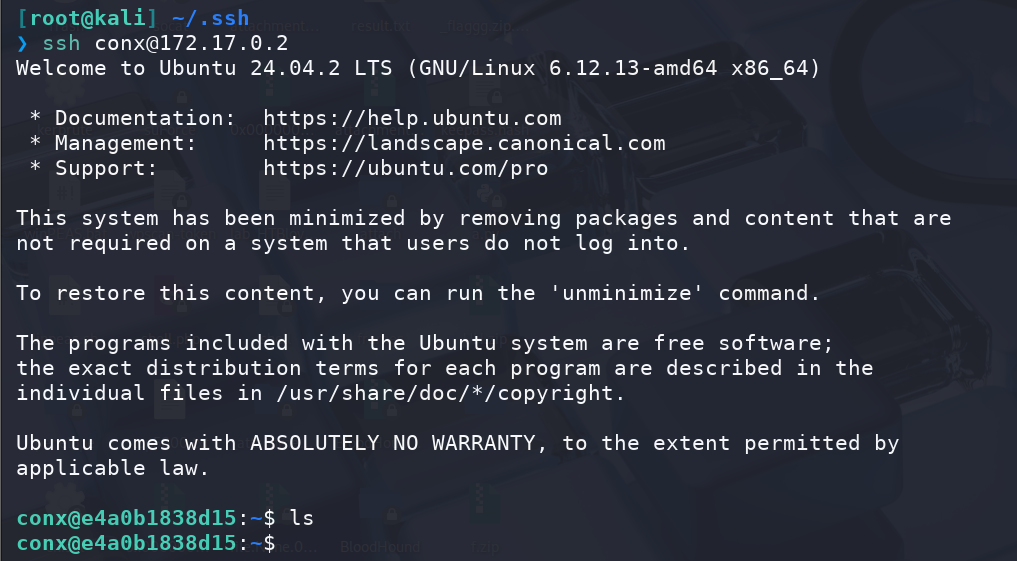Click the Documentation: label
Image resolution: width=1017 pixels, height=561 pixels.
coord(145,118)
